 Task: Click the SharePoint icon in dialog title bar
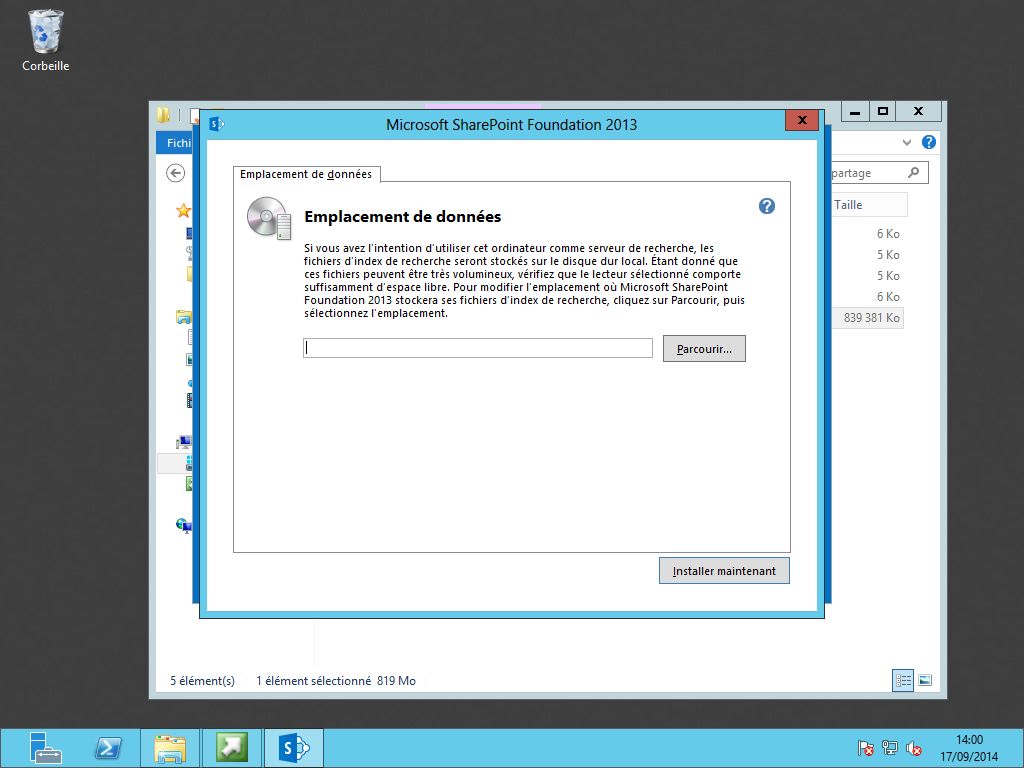(x=217, y=123)
